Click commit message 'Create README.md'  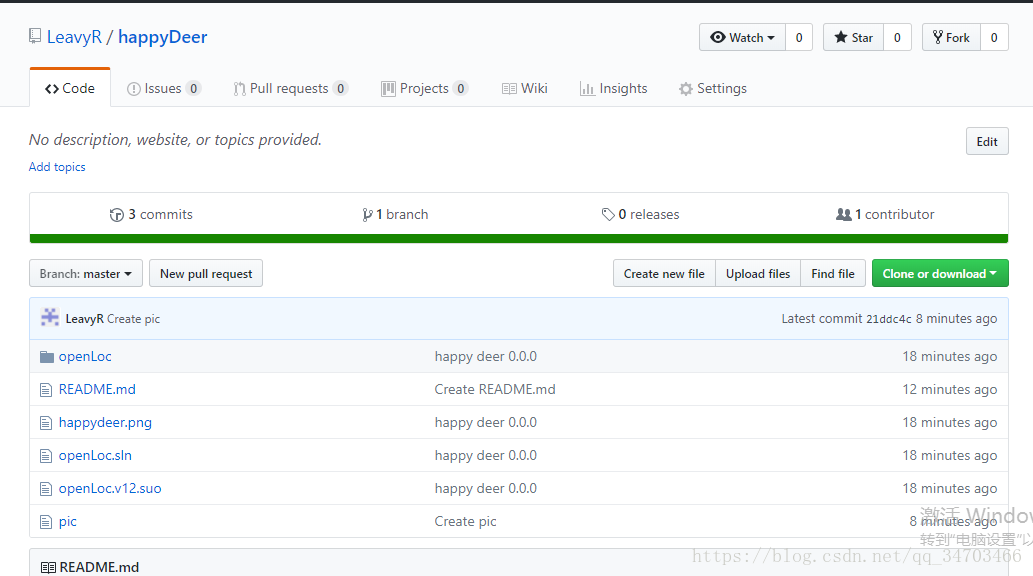tap(495, 389)
